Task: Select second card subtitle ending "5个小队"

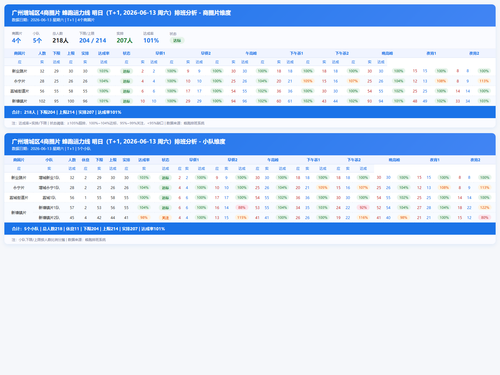Action: tap(51, 149)
